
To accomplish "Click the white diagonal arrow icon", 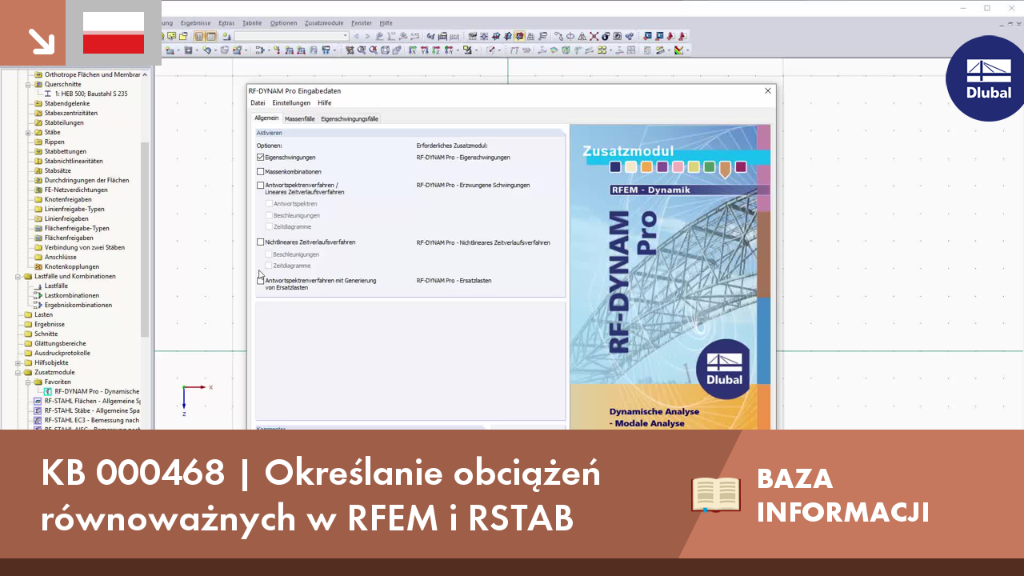I will pos(41,41).
